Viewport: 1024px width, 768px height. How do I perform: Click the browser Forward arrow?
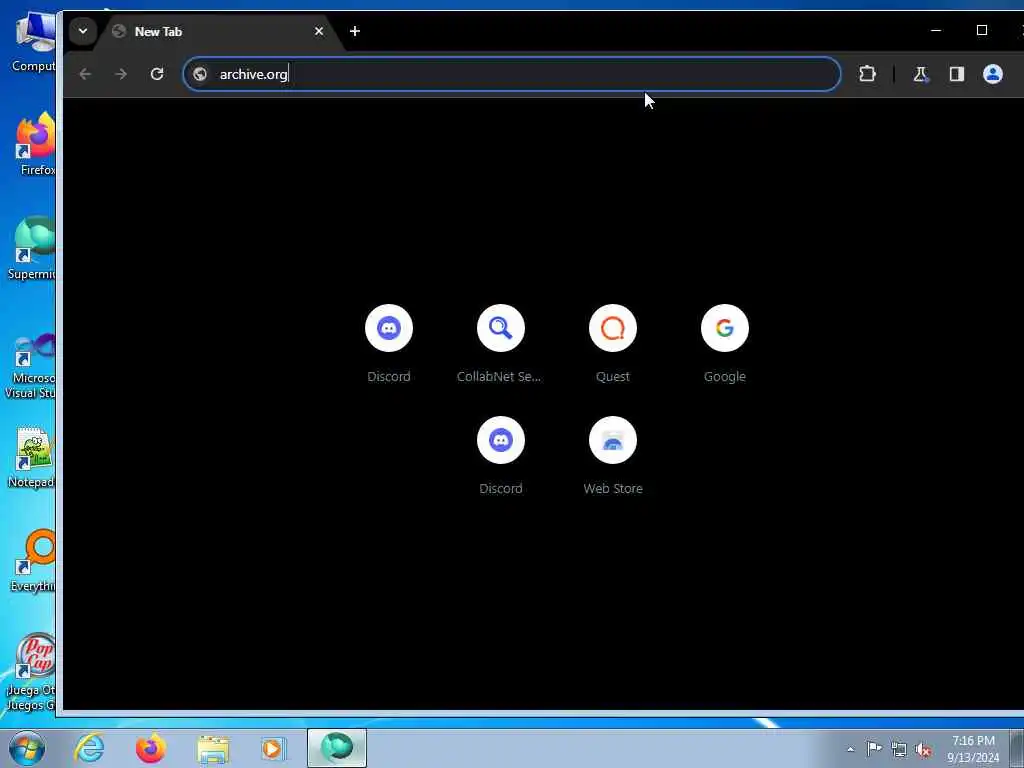121,74
